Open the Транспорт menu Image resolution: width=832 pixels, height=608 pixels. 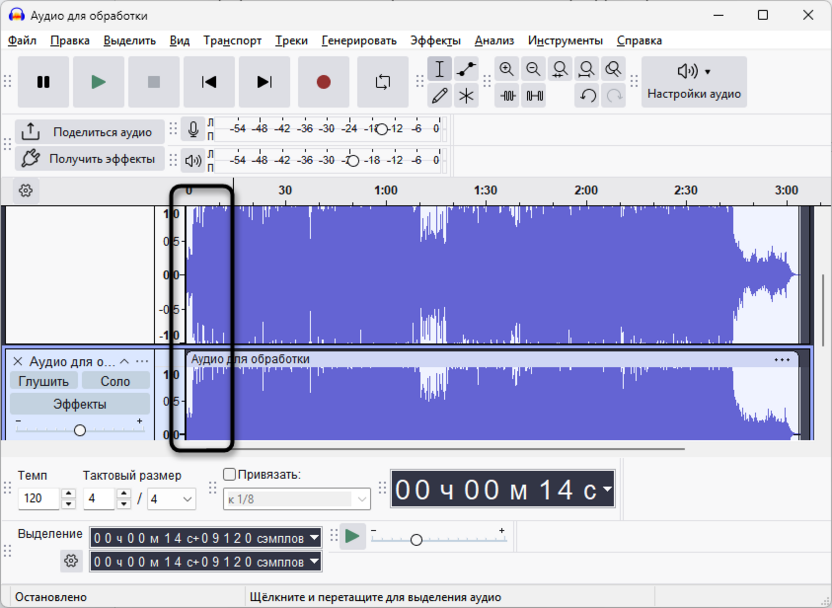pyautogui.click(x=232, y=40)
